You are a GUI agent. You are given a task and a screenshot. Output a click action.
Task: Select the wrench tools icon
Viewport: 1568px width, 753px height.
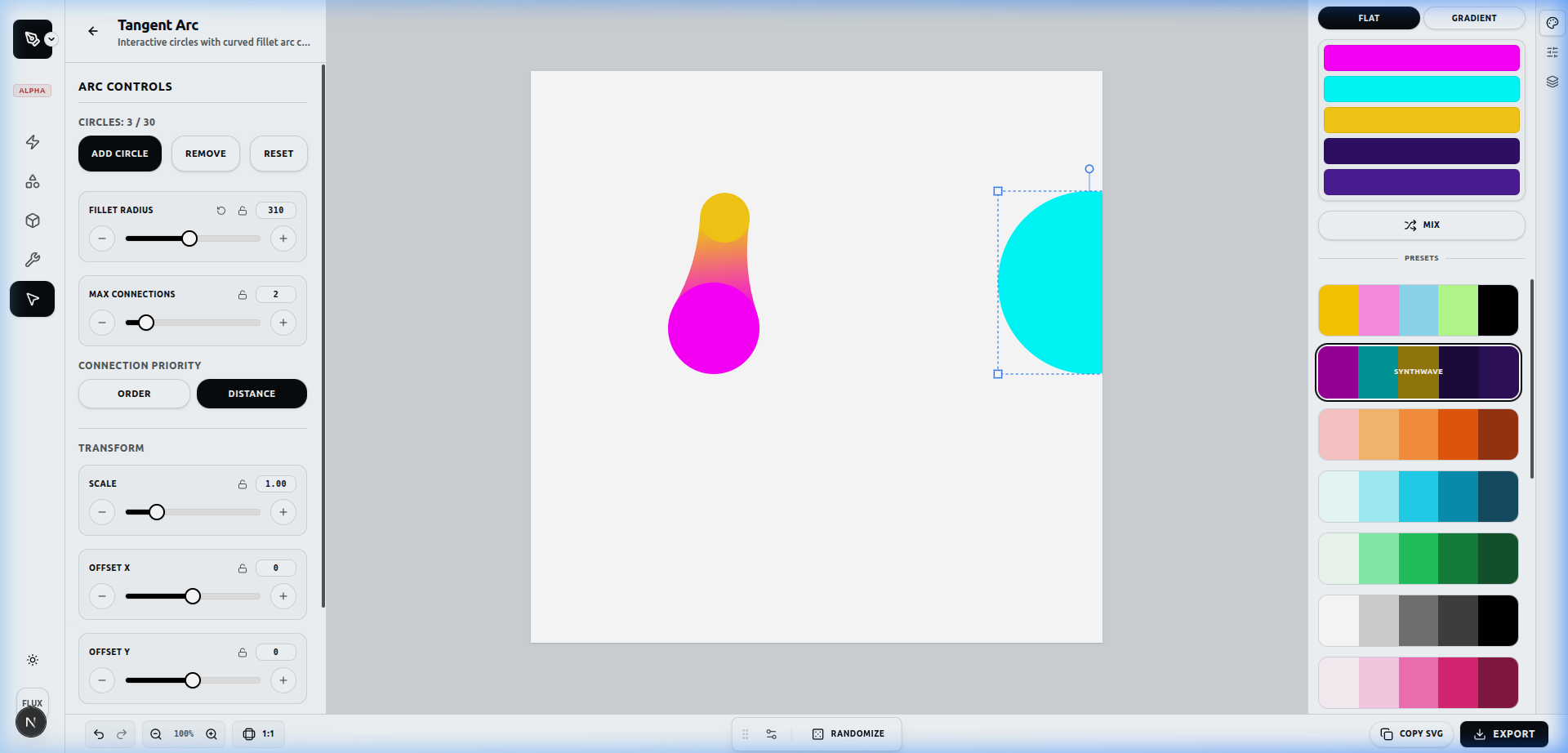[33, 260]
